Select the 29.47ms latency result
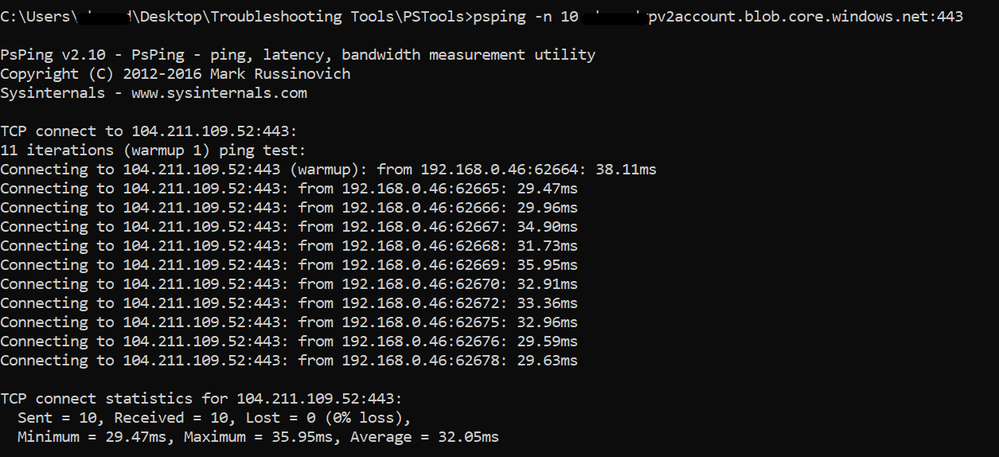999x457 pixels. [547, 189]
